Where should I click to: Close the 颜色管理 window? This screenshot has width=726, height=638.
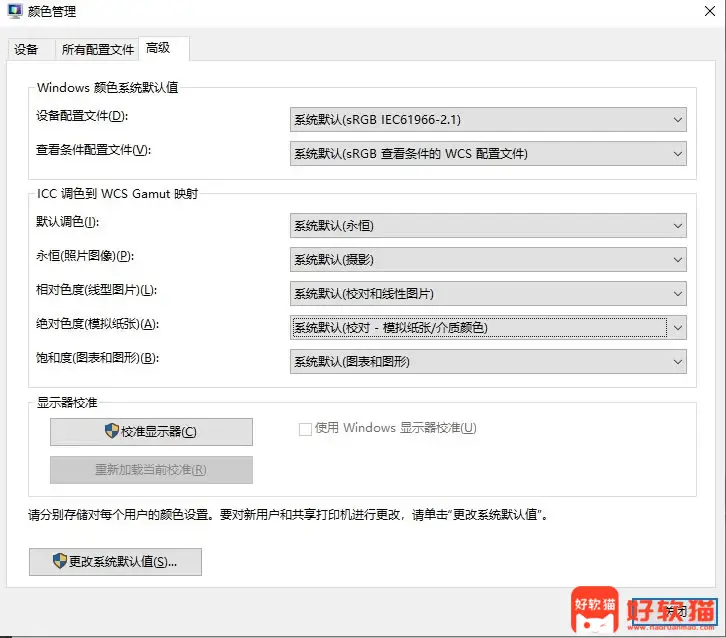[x=709, y=11]
